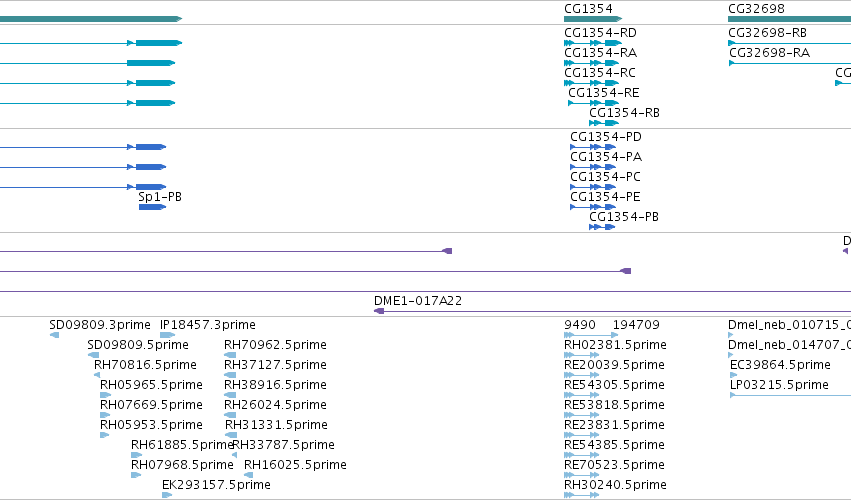This screenshot has height=500, width=851.
Task: Click the RH30240.5prime EST label
Action: click(x=615, y=485)
